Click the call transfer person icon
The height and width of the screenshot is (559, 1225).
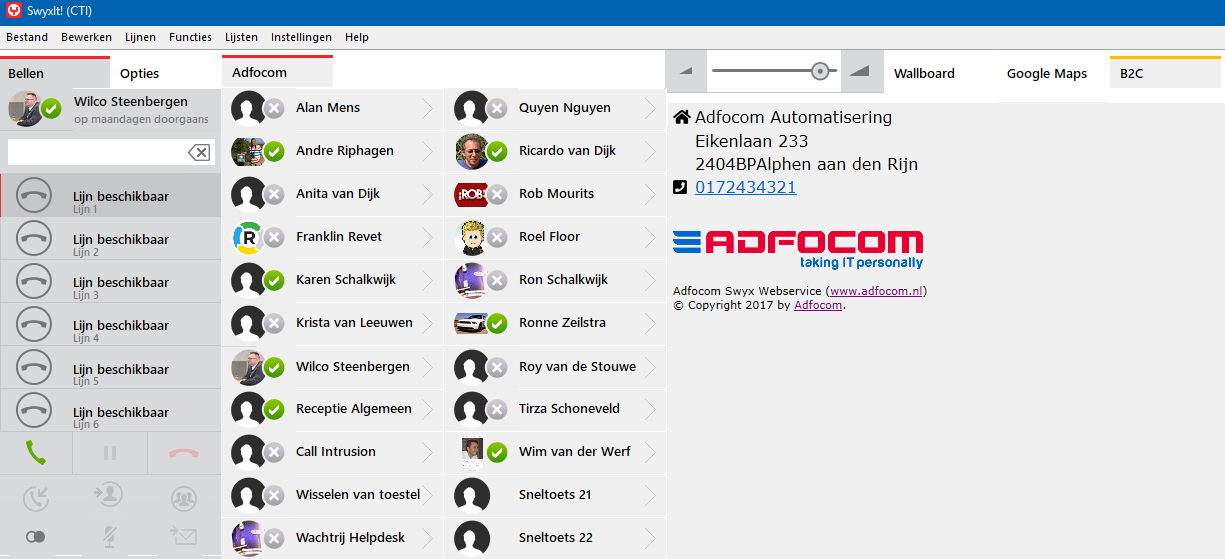pos(109,494)
